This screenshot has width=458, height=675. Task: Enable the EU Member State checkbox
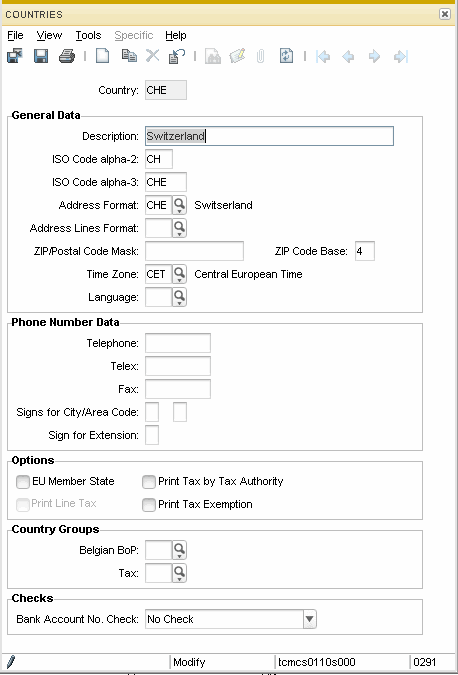(x=23, y=482)
